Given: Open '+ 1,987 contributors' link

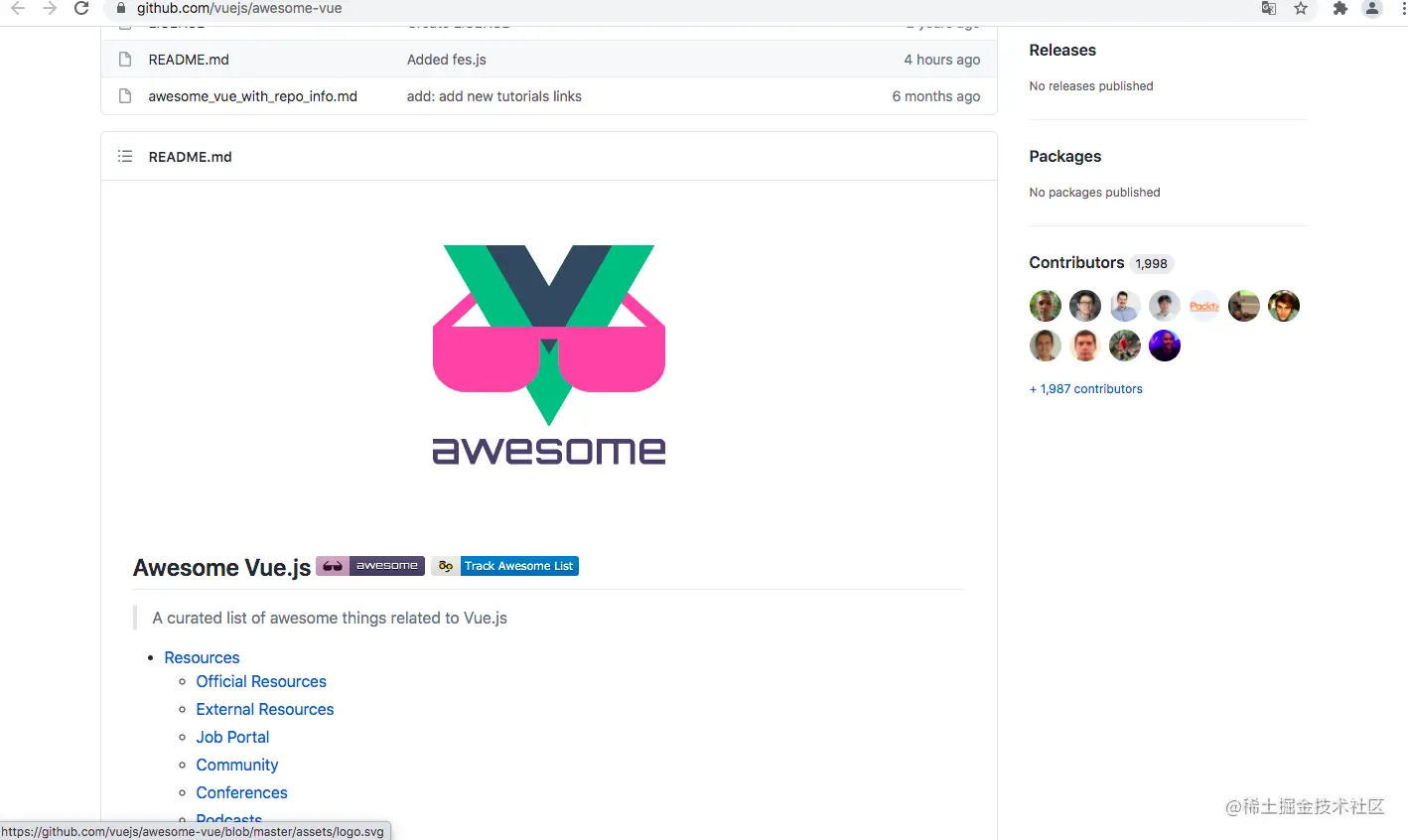Looking at the screenshot, I should [x=1086, y=389].
